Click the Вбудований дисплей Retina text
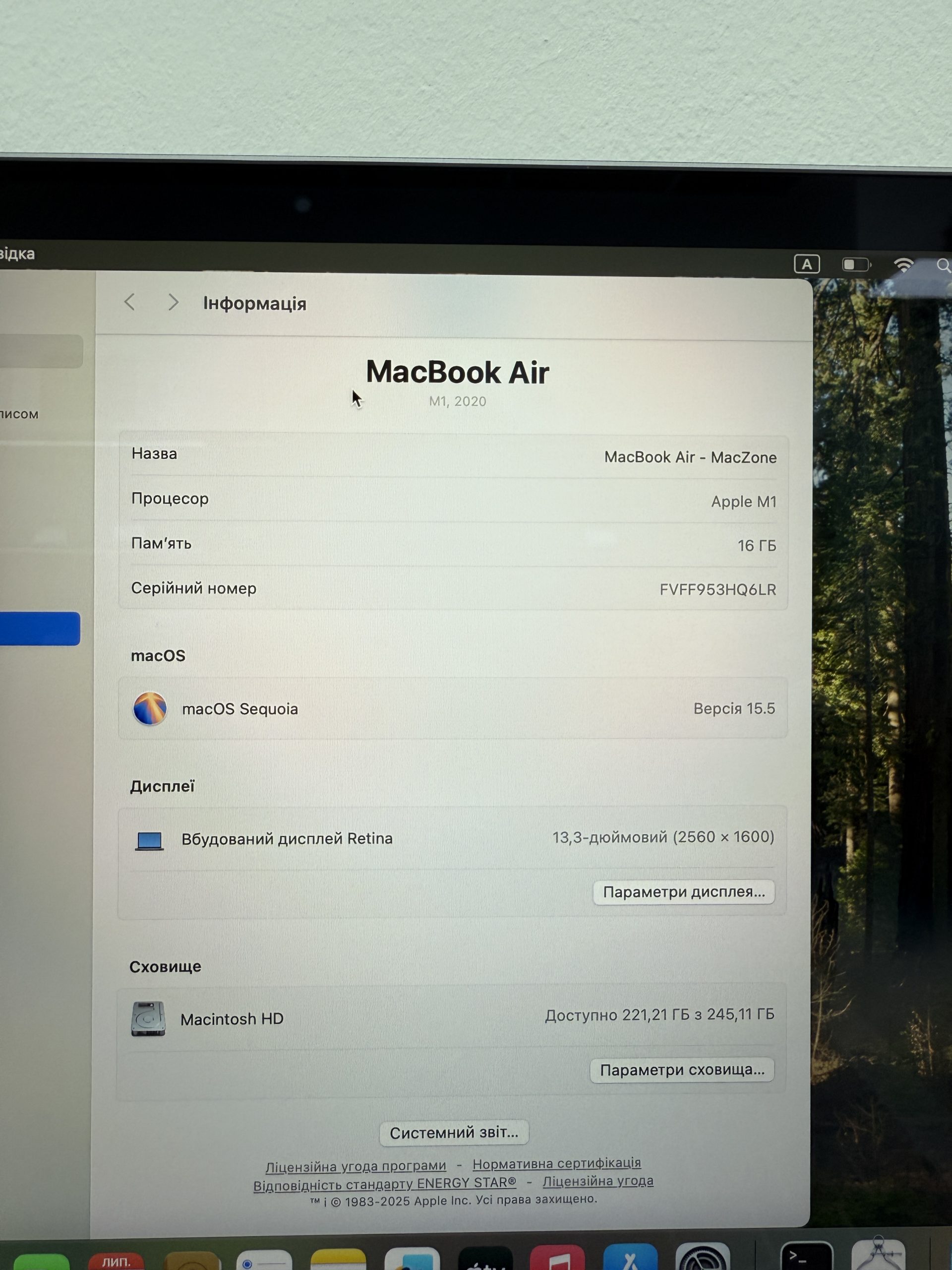 (287, 839)
